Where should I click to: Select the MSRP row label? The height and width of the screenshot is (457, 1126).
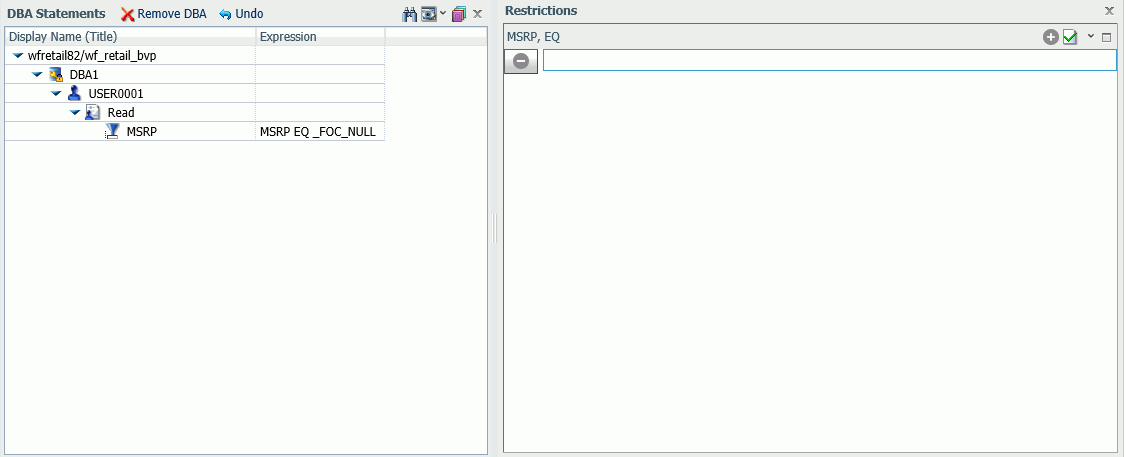pyautogui.click(x=141, y=131)
